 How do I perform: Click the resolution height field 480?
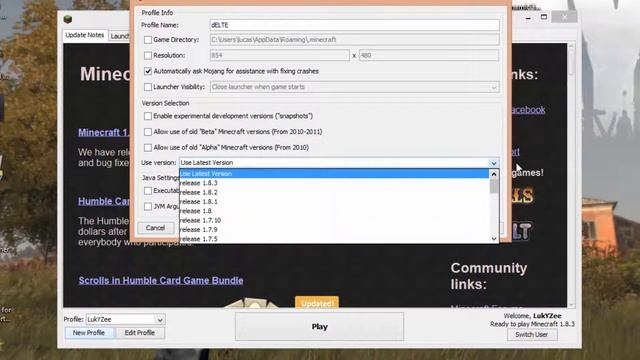pos(429,56)
